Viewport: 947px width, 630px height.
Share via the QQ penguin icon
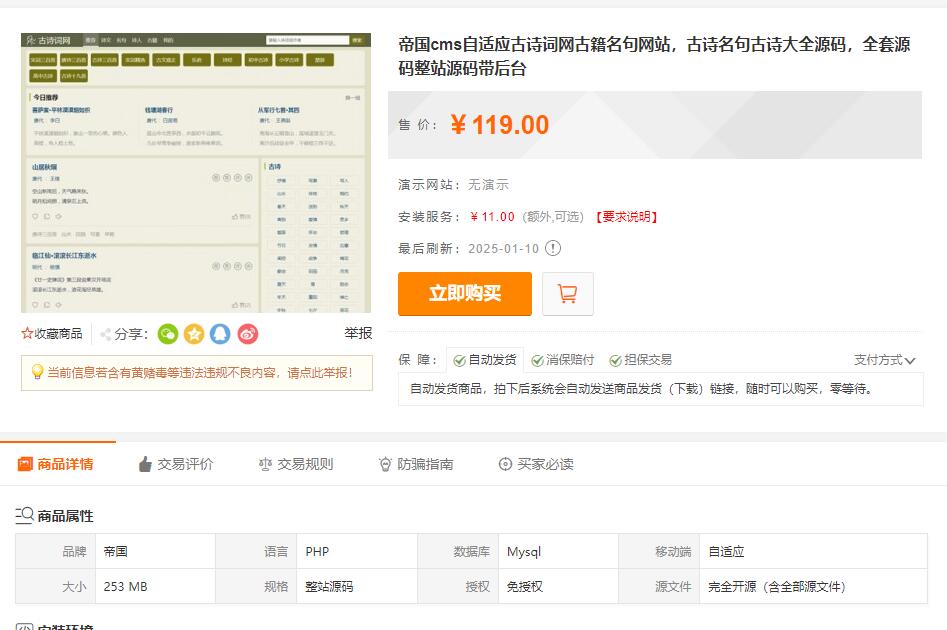(221, 334)
